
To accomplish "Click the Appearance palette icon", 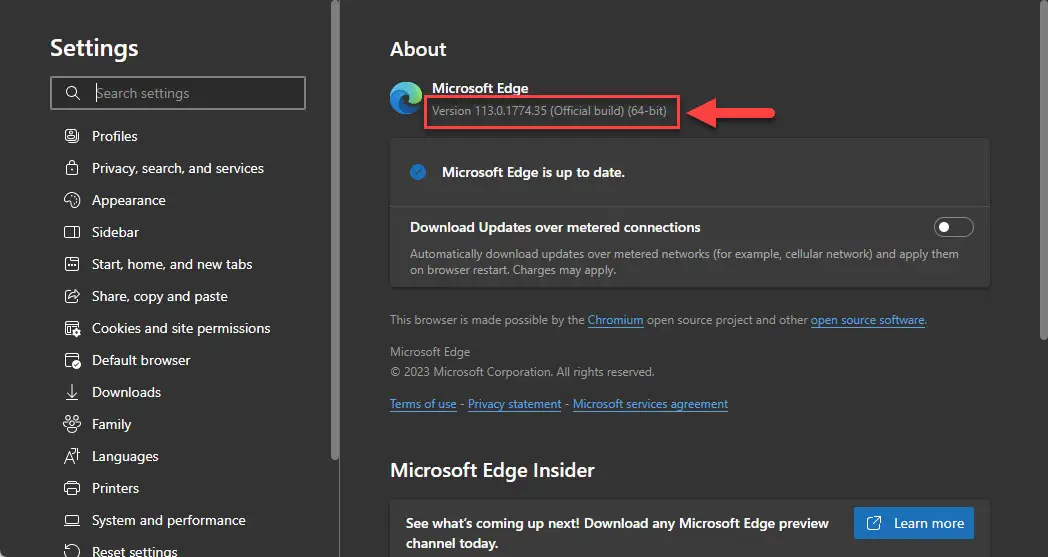I will coord(72,200).
